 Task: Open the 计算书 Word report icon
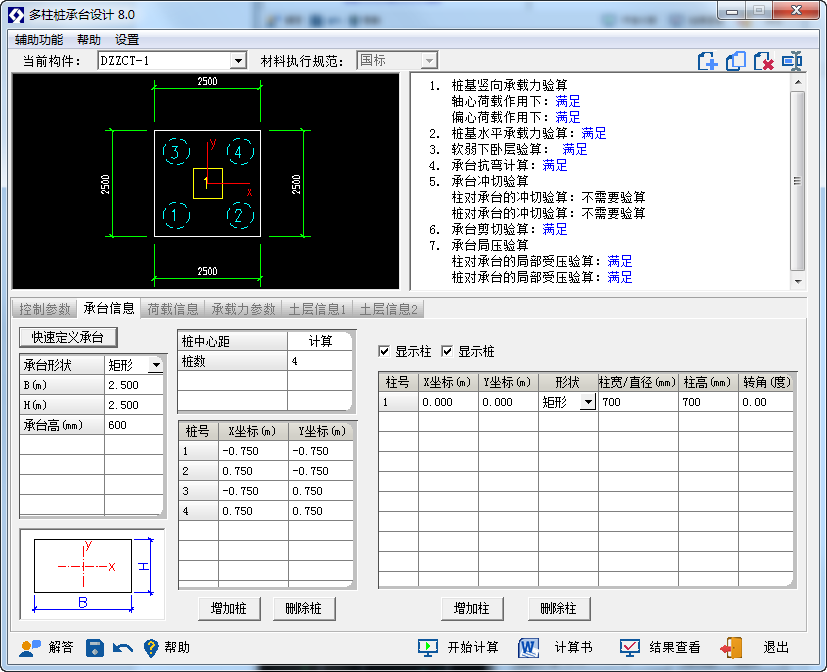[x=528, y=648]
